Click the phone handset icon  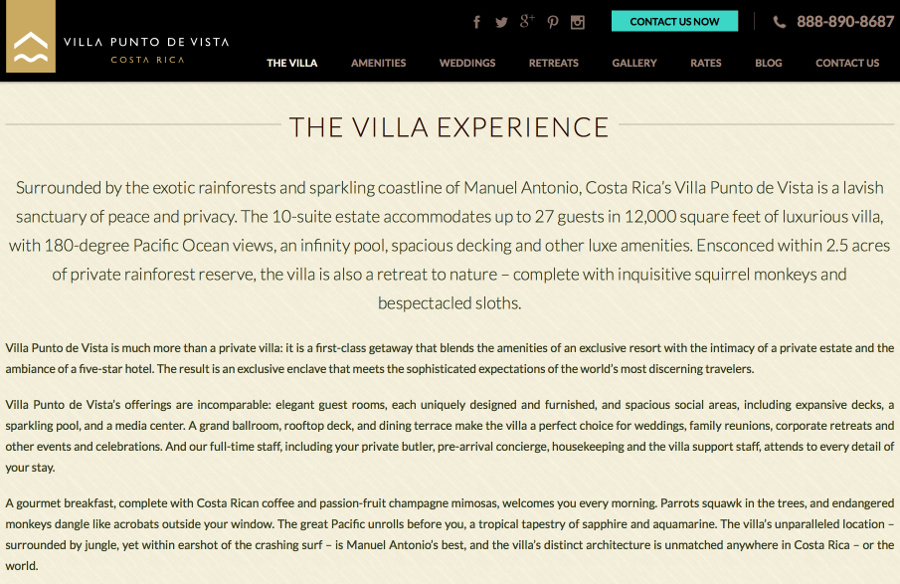[x=779, y=22]
